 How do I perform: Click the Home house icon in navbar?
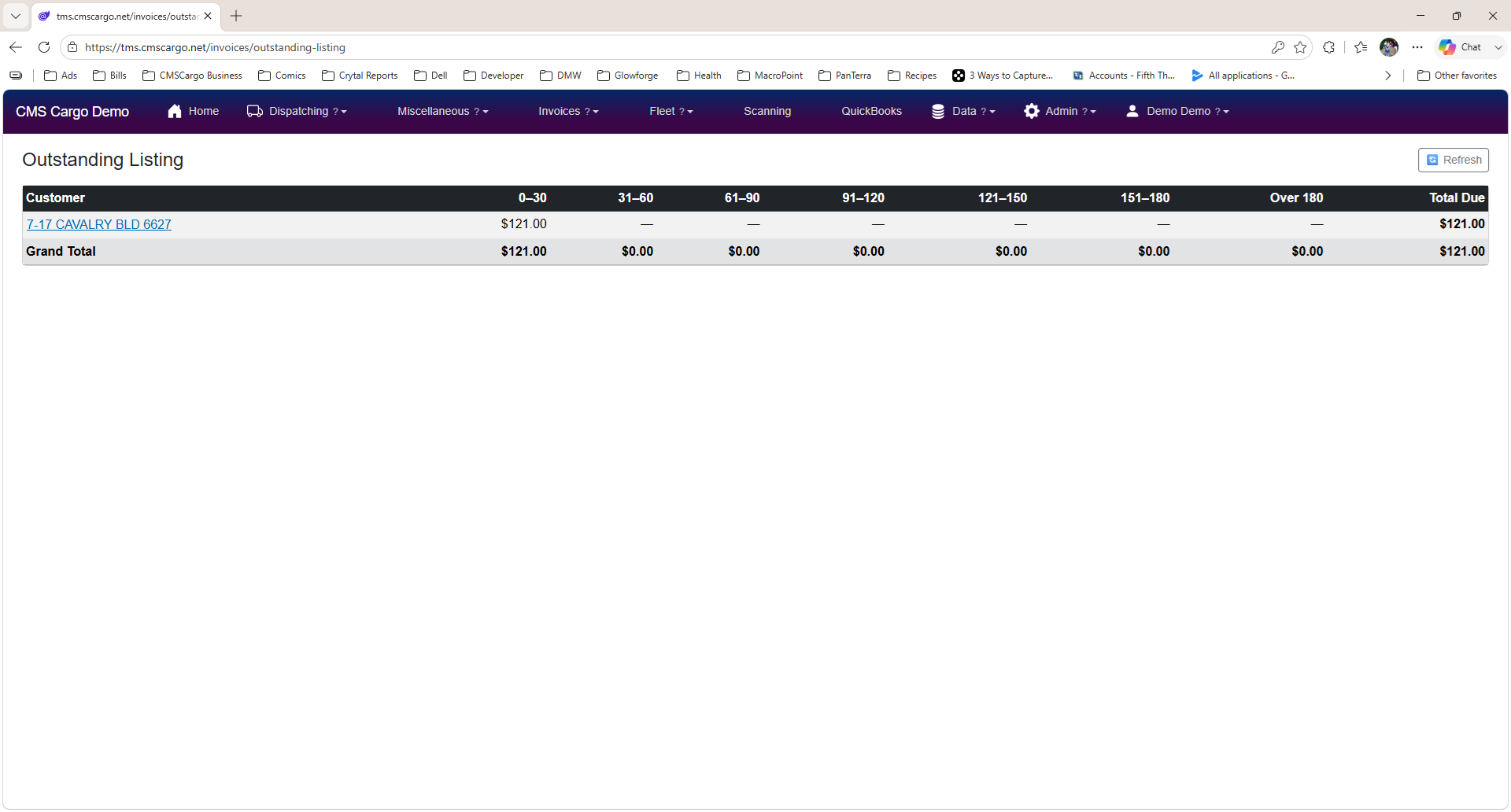(x=175, y=111)
